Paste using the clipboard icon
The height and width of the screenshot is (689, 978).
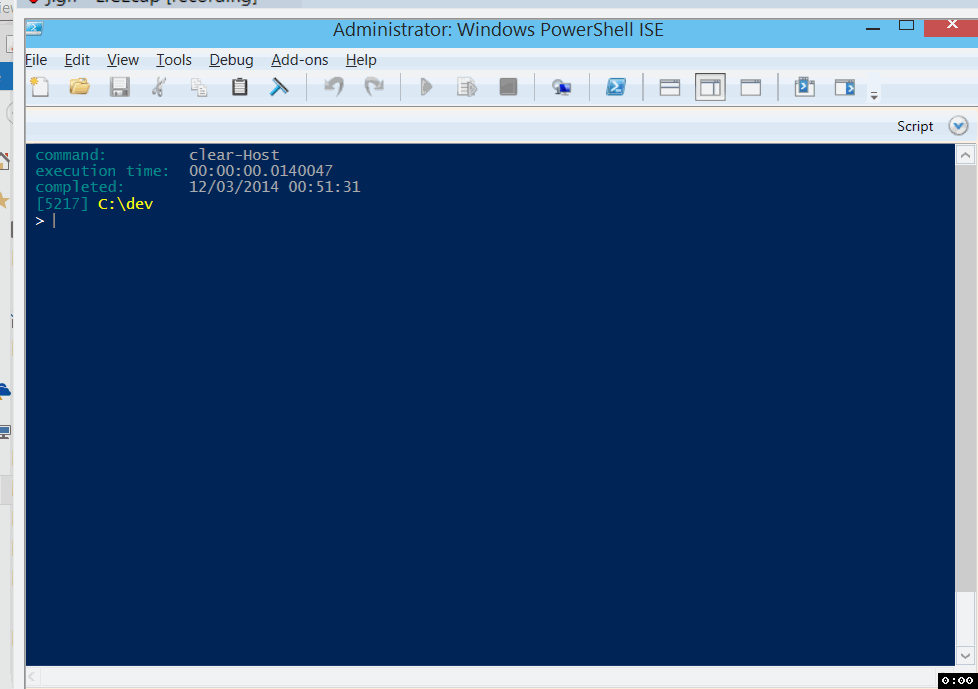[240, 87]
